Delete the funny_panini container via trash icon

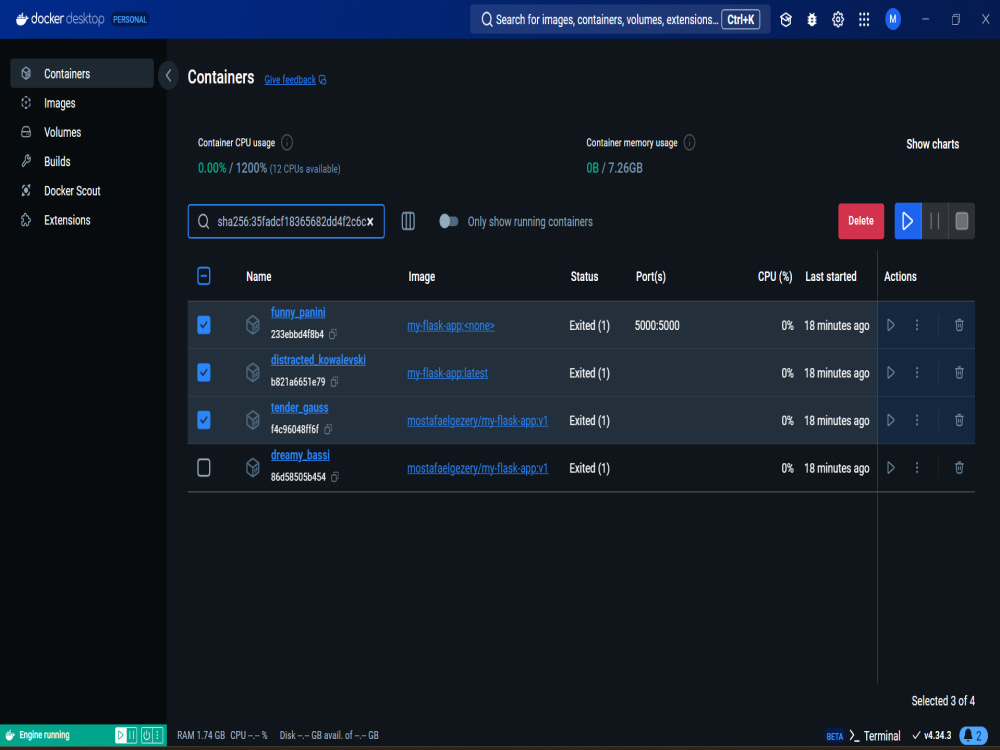coord(959,325)
